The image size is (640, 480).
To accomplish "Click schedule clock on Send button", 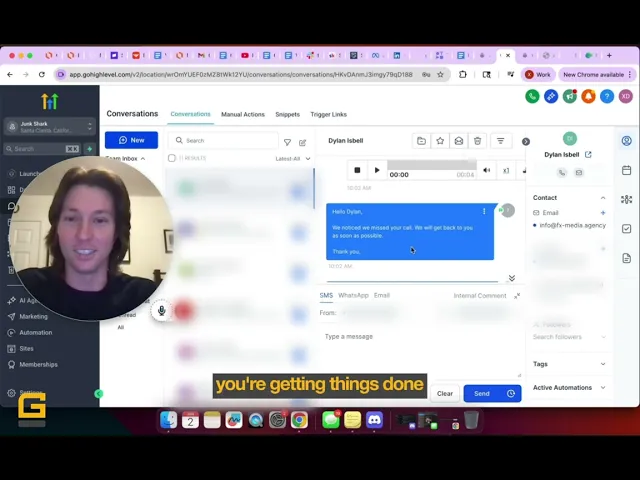I will 511,393.
